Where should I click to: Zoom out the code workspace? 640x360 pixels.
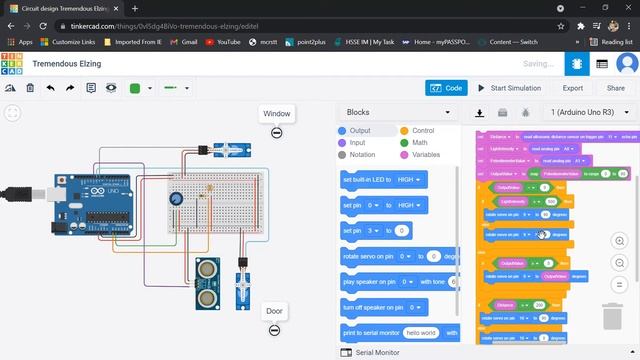[619, 263]
